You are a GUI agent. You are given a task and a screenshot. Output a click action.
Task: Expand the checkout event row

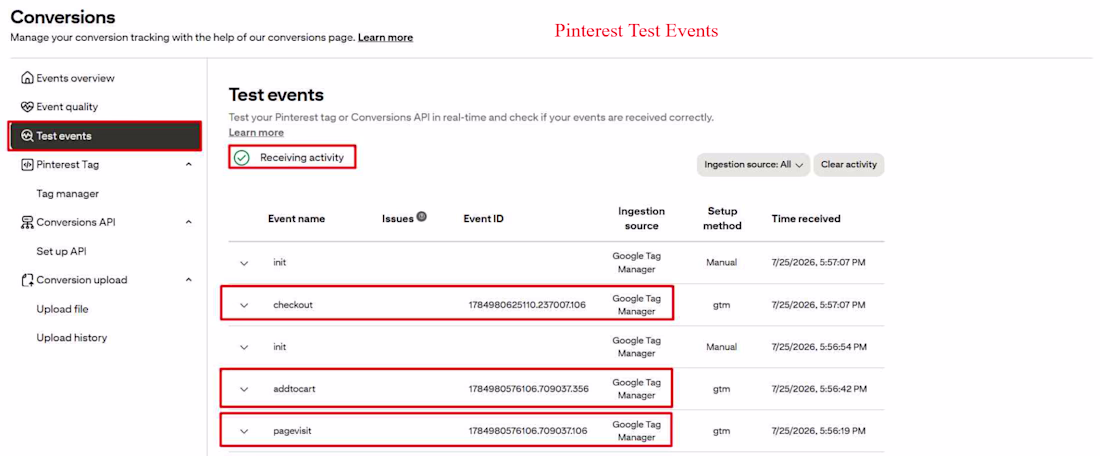(x=244, y=305)
